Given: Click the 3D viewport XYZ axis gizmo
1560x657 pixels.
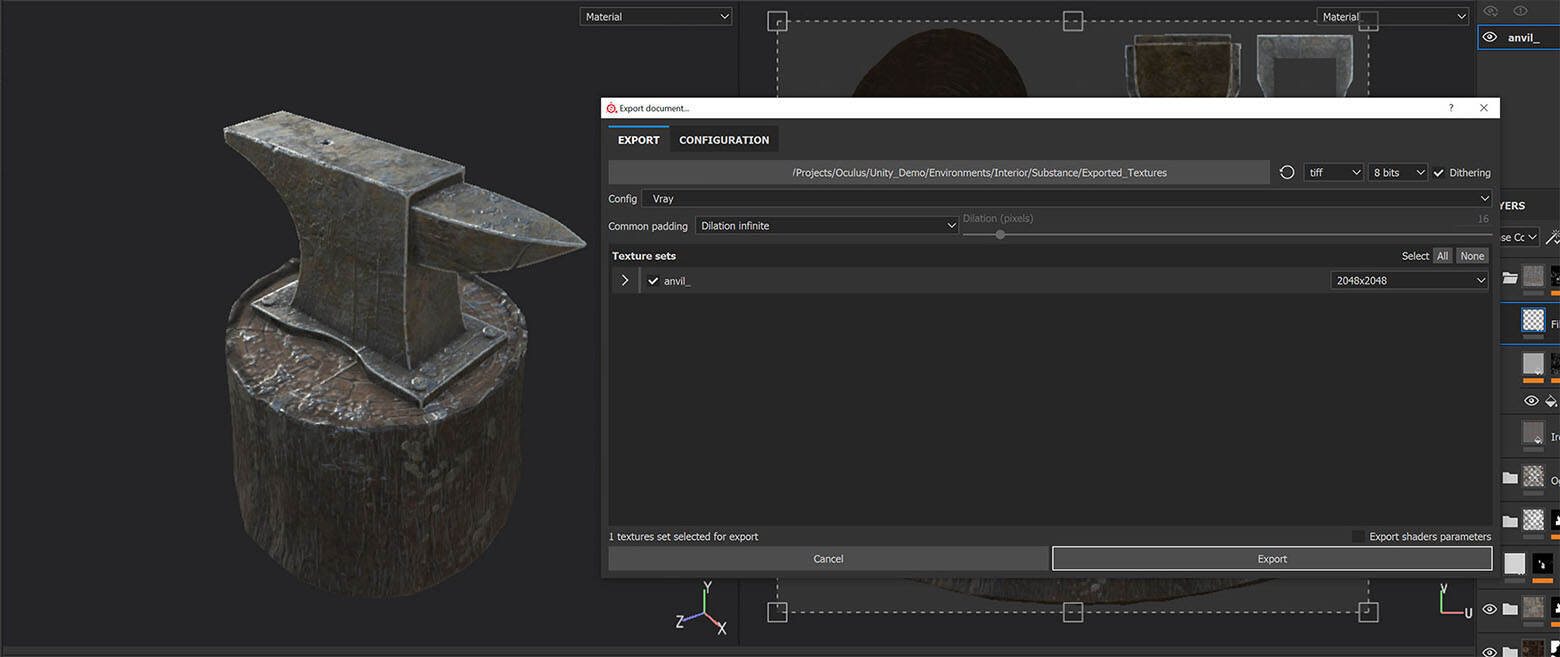Looking at the screenshot, I should [x=703, y=610].
